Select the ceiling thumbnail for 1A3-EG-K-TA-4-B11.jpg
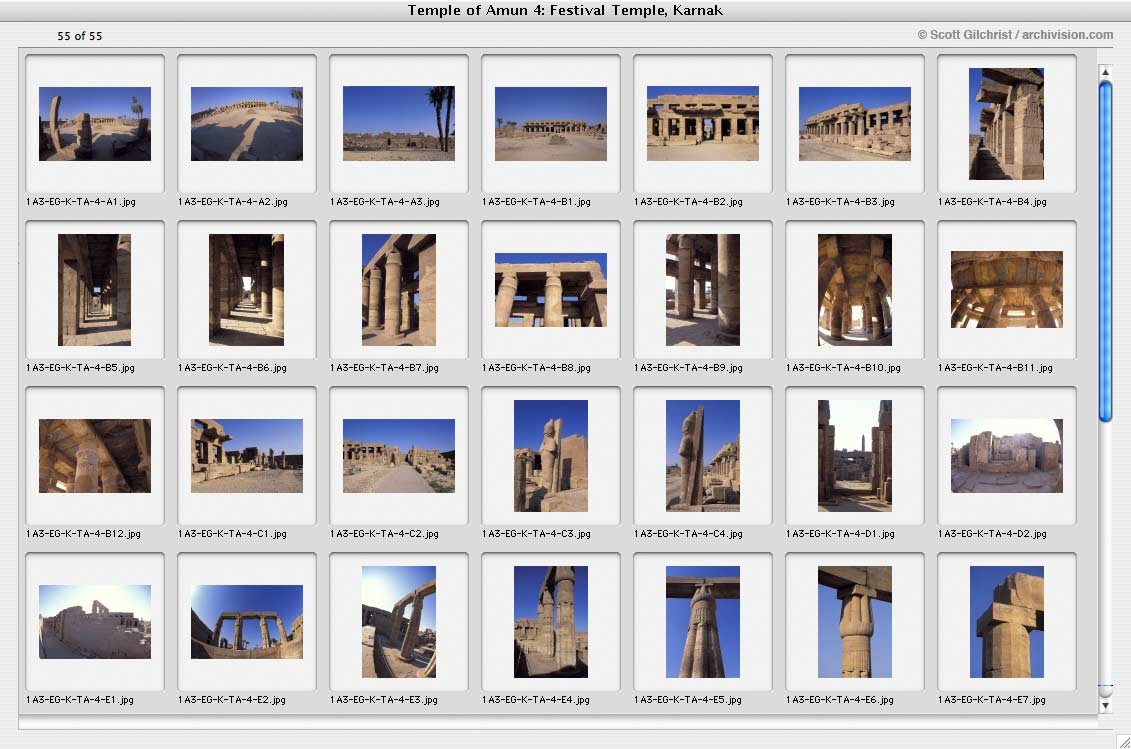The width and height of the screenshot is (1131, 749). point(1007,289)
